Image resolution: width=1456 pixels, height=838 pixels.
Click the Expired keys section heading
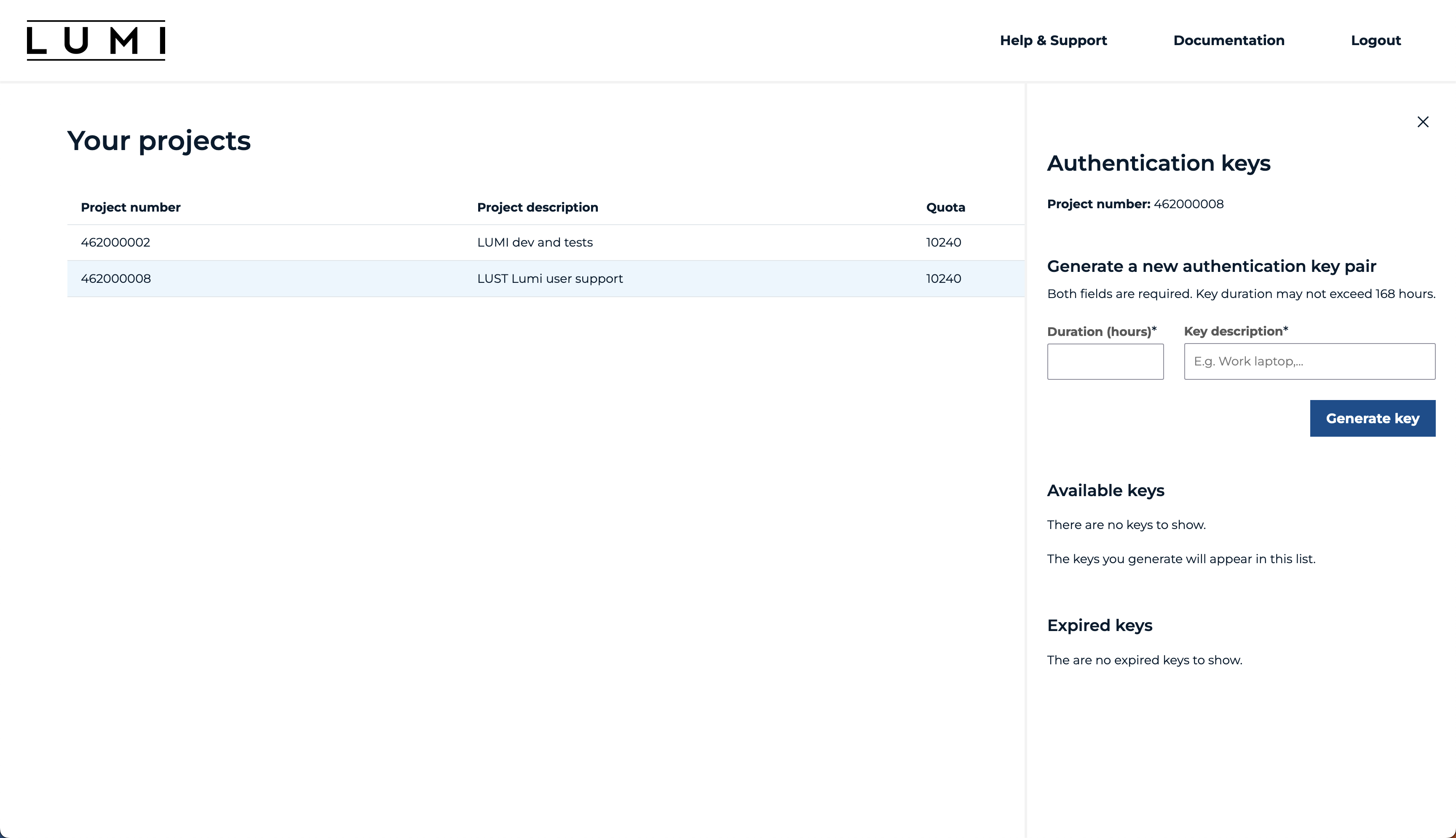(1100, 625)
